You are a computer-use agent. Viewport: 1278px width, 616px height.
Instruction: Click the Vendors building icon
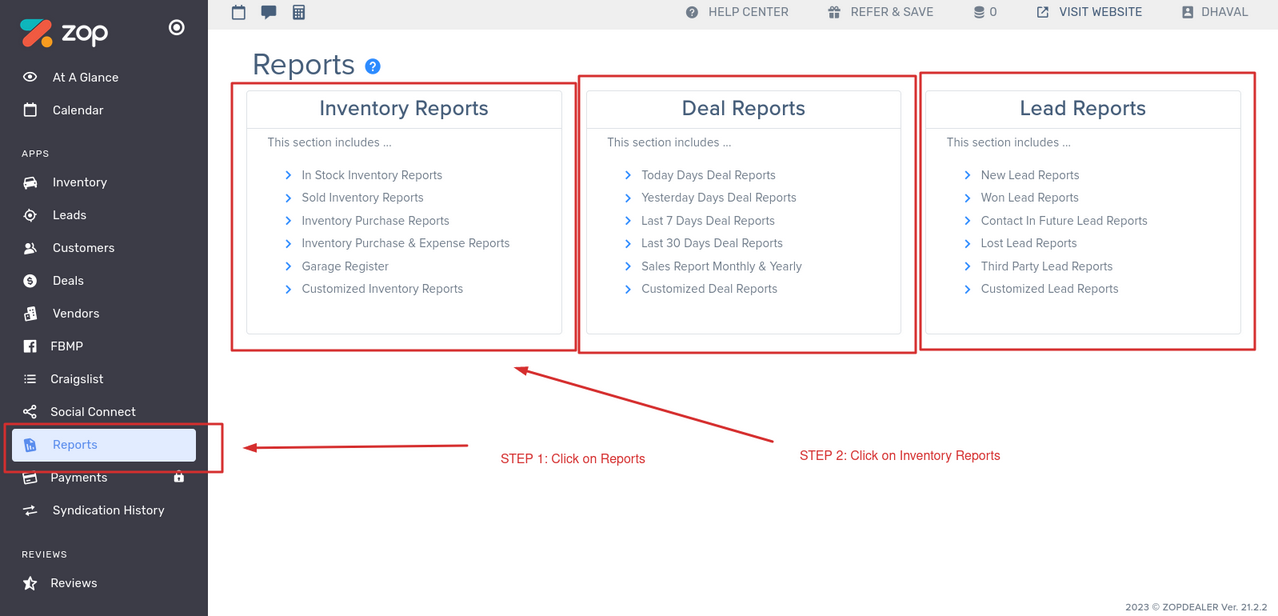[x=30, y=313]
